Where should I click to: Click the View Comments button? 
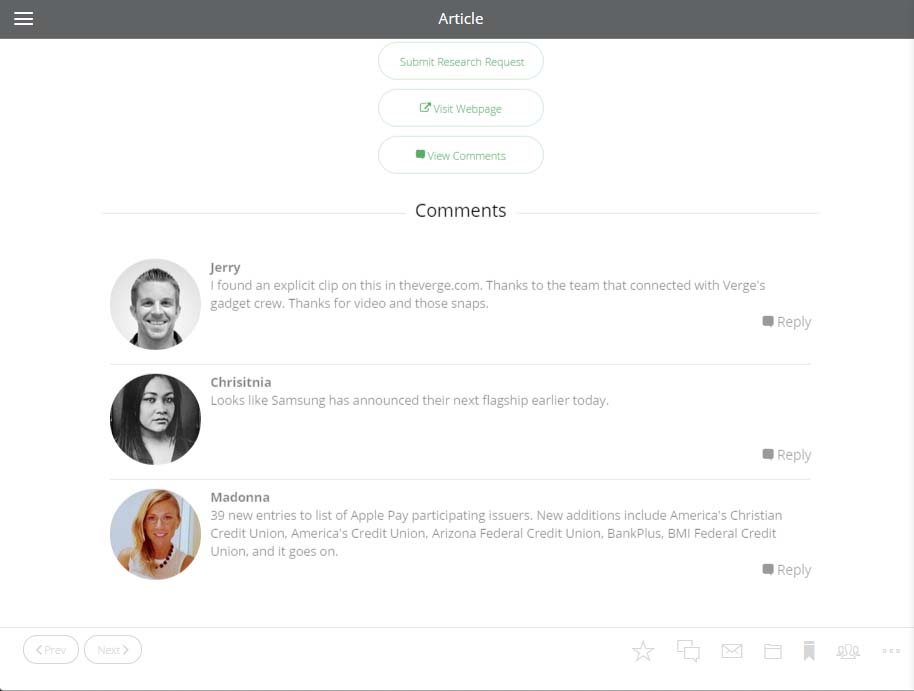click(460, 155)
